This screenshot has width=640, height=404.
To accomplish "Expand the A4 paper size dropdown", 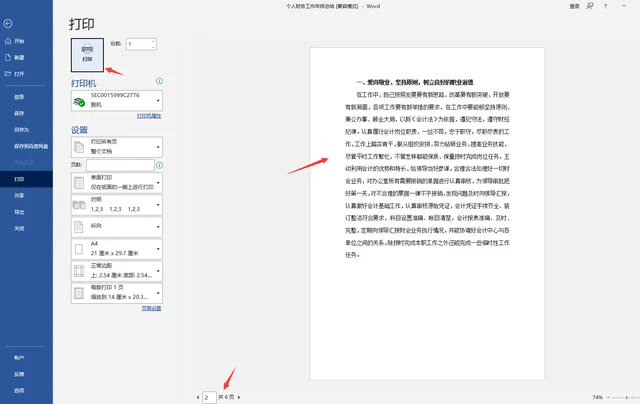I will click(117, 249).
